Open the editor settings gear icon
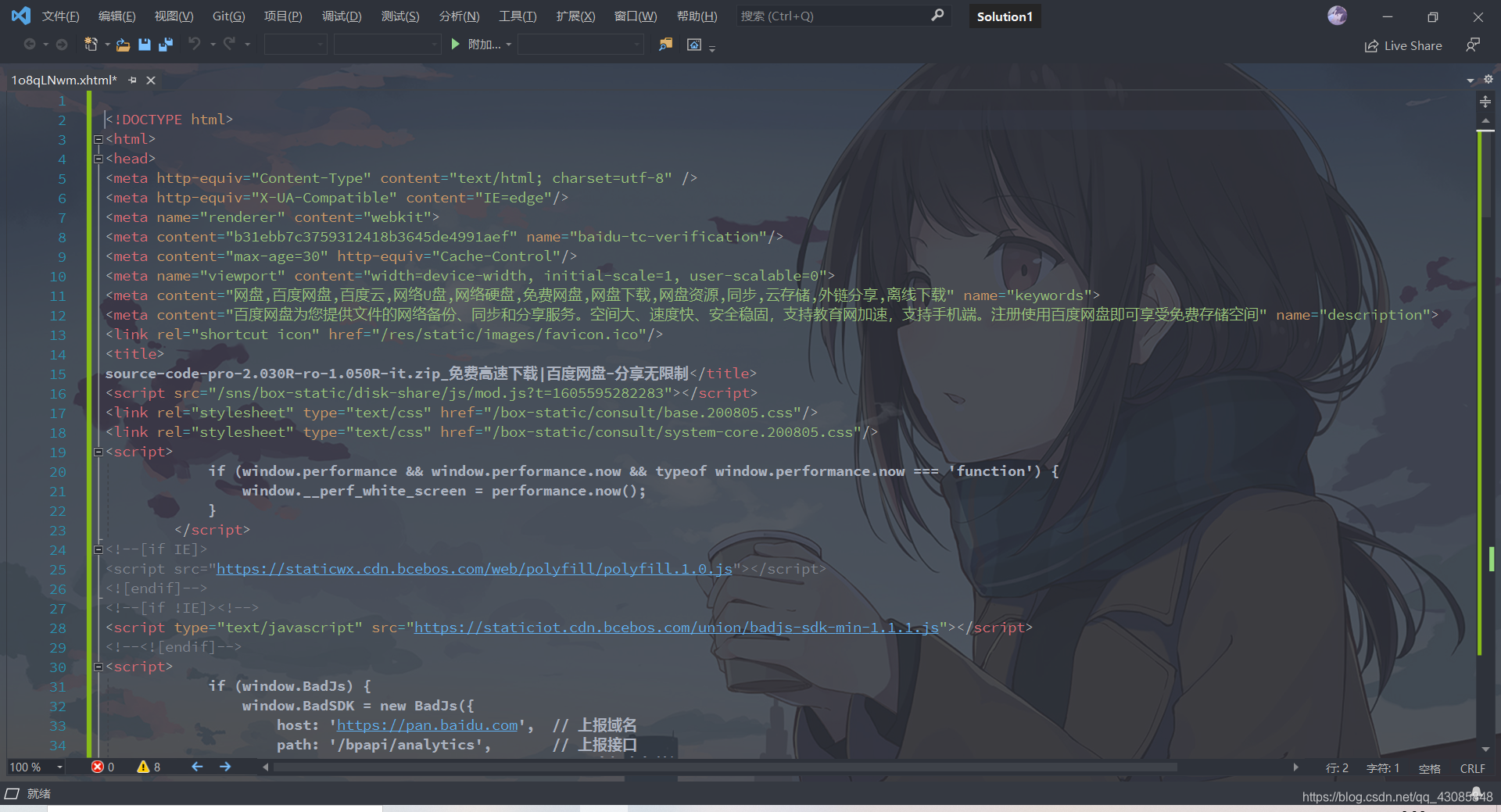The image size is (1501, 812). 1488,79
